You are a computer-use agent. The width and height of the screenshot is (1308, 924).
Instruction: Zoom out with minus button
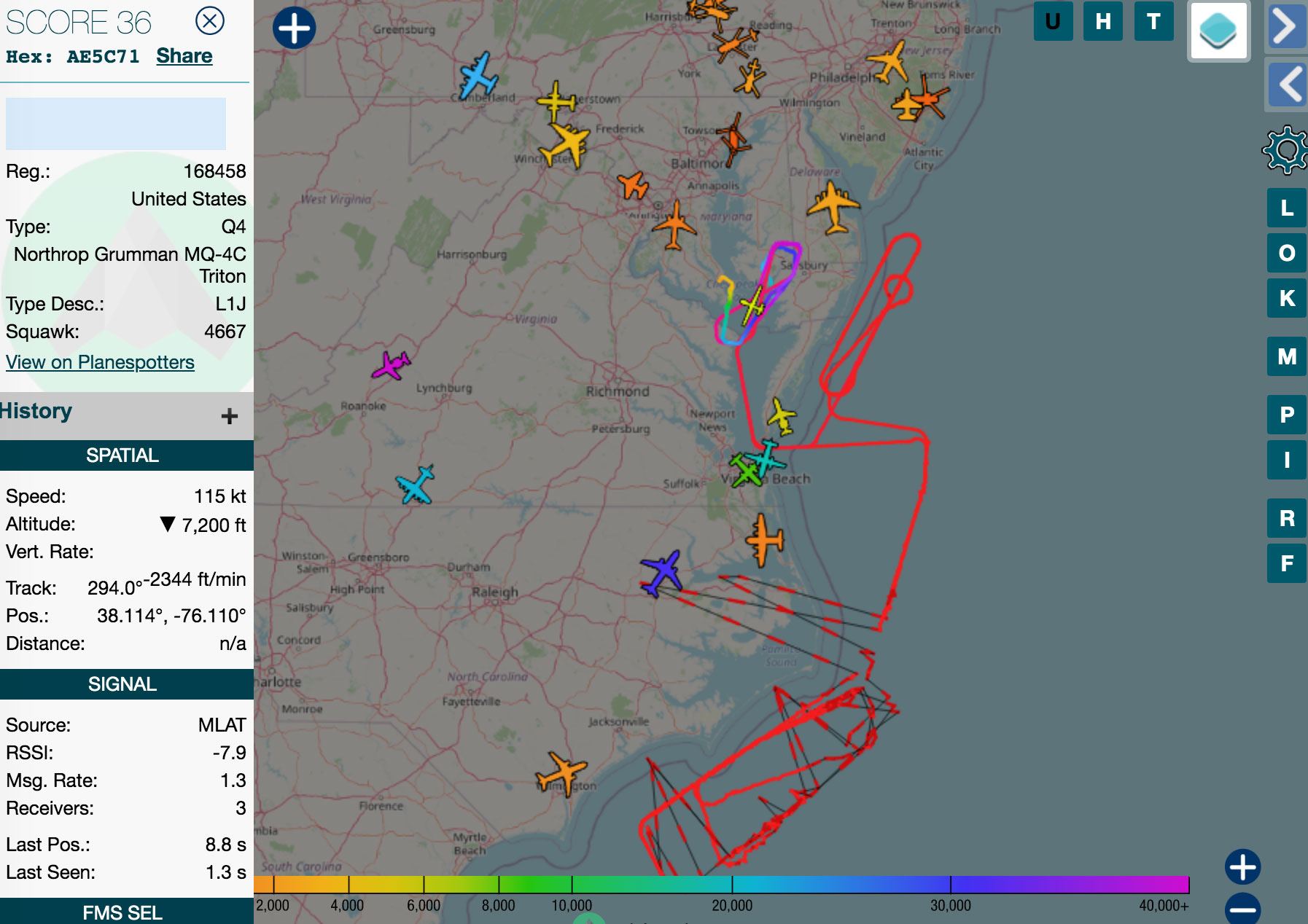coord(1243,909)
